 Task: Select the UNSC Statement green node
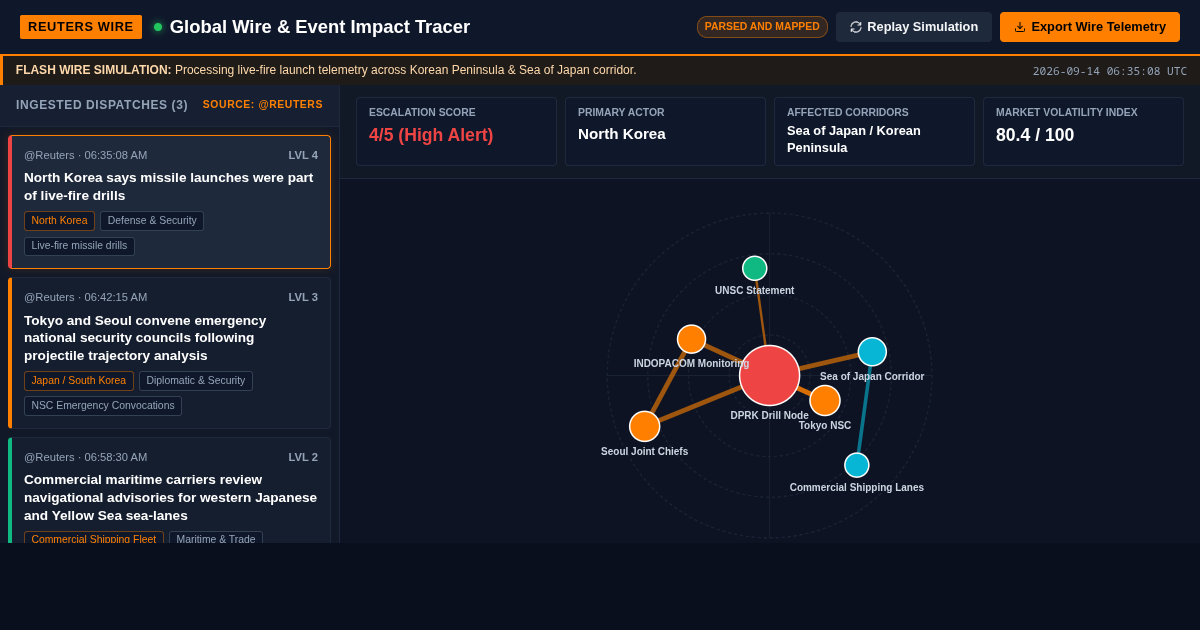(x=755, y=268)
